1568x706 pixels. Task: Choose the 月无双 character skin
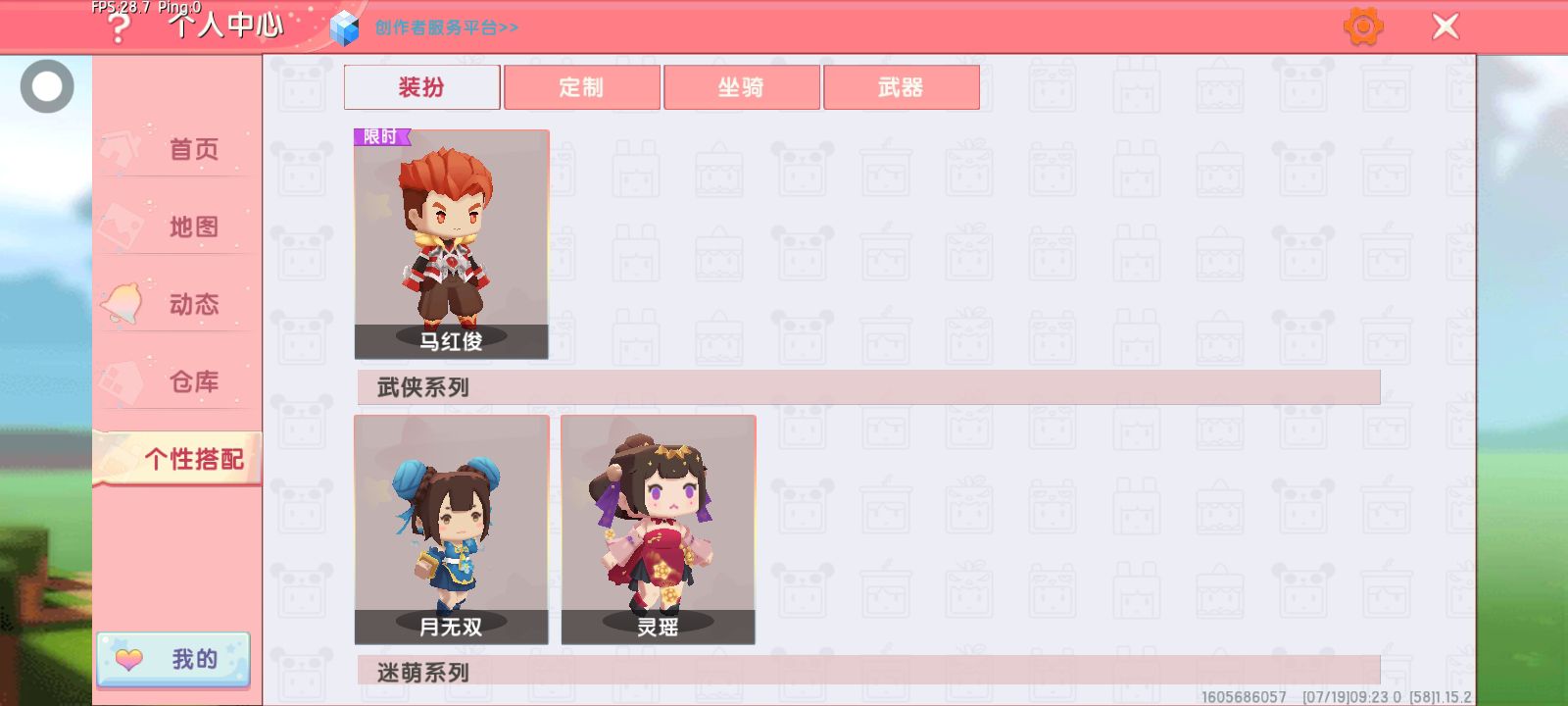(x=451, y=529)
